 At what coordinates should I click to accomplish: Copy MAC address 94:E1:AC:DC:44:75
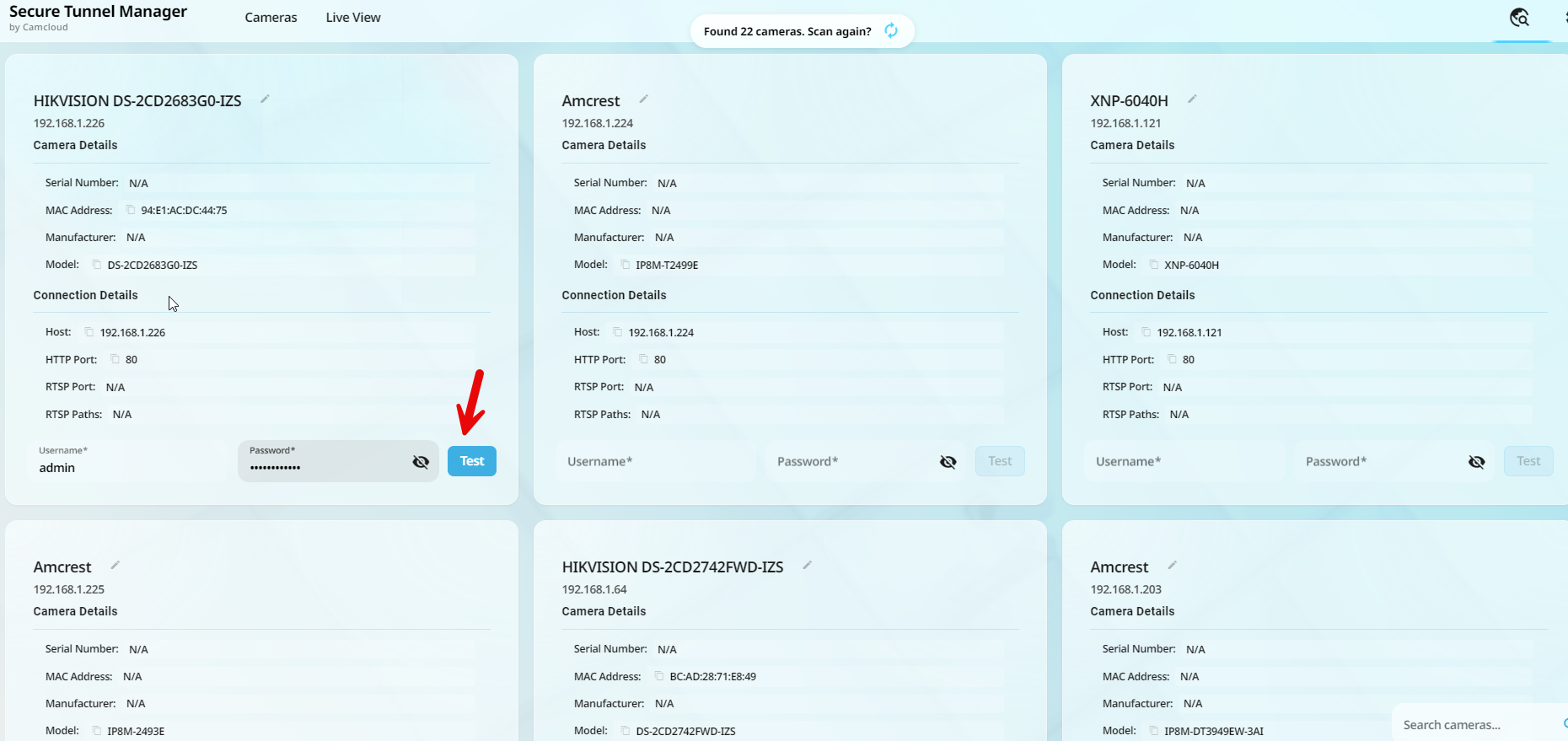(x=131, y=210)
